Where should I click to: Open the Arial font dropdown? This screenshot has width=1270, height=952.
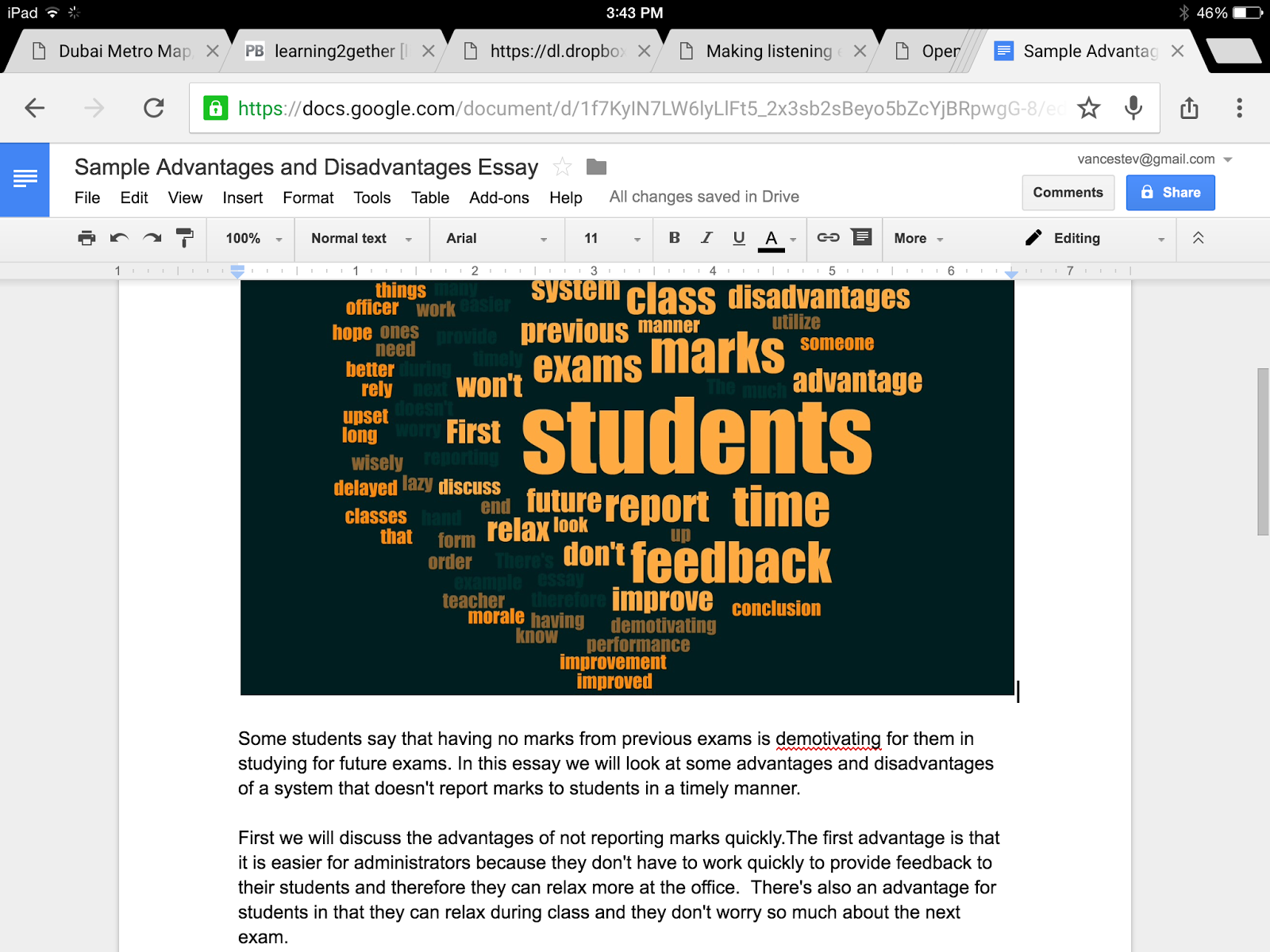tap(497, 239)
